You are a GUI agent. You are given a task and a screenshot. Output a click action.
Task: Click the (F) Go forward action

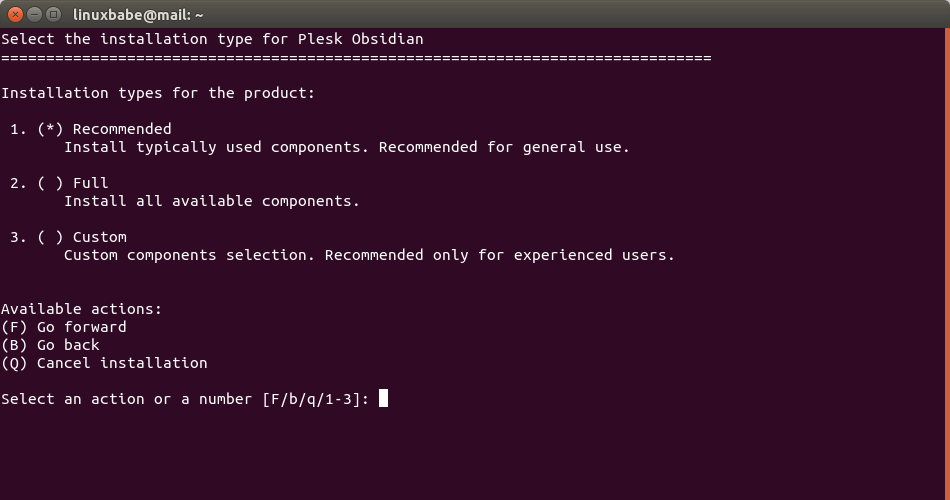click(64, 327)
